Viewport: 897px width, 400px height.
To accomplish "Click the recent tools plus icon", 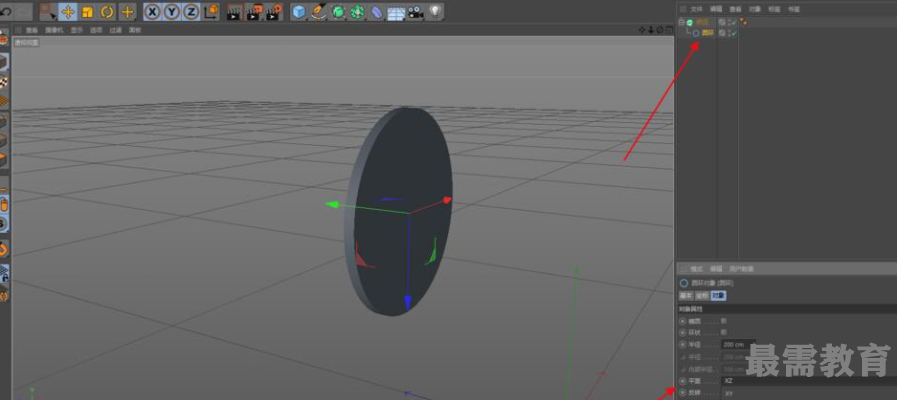I will [127, 11].
